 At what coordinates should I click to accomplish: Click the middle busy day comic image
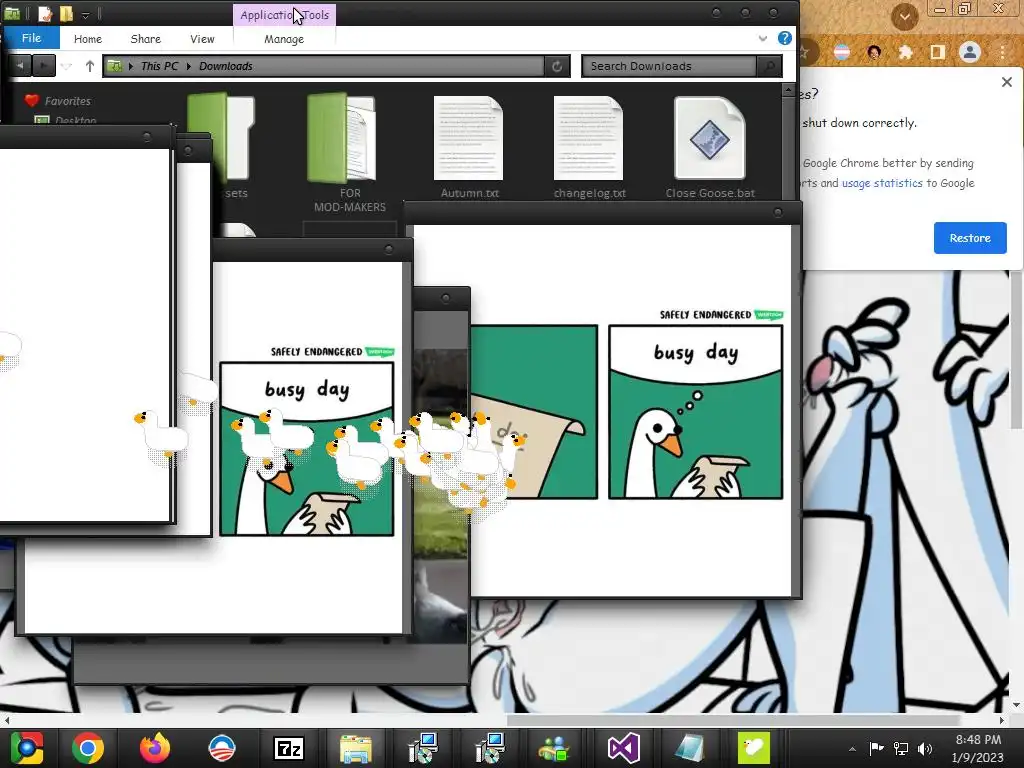pos(307,449)
